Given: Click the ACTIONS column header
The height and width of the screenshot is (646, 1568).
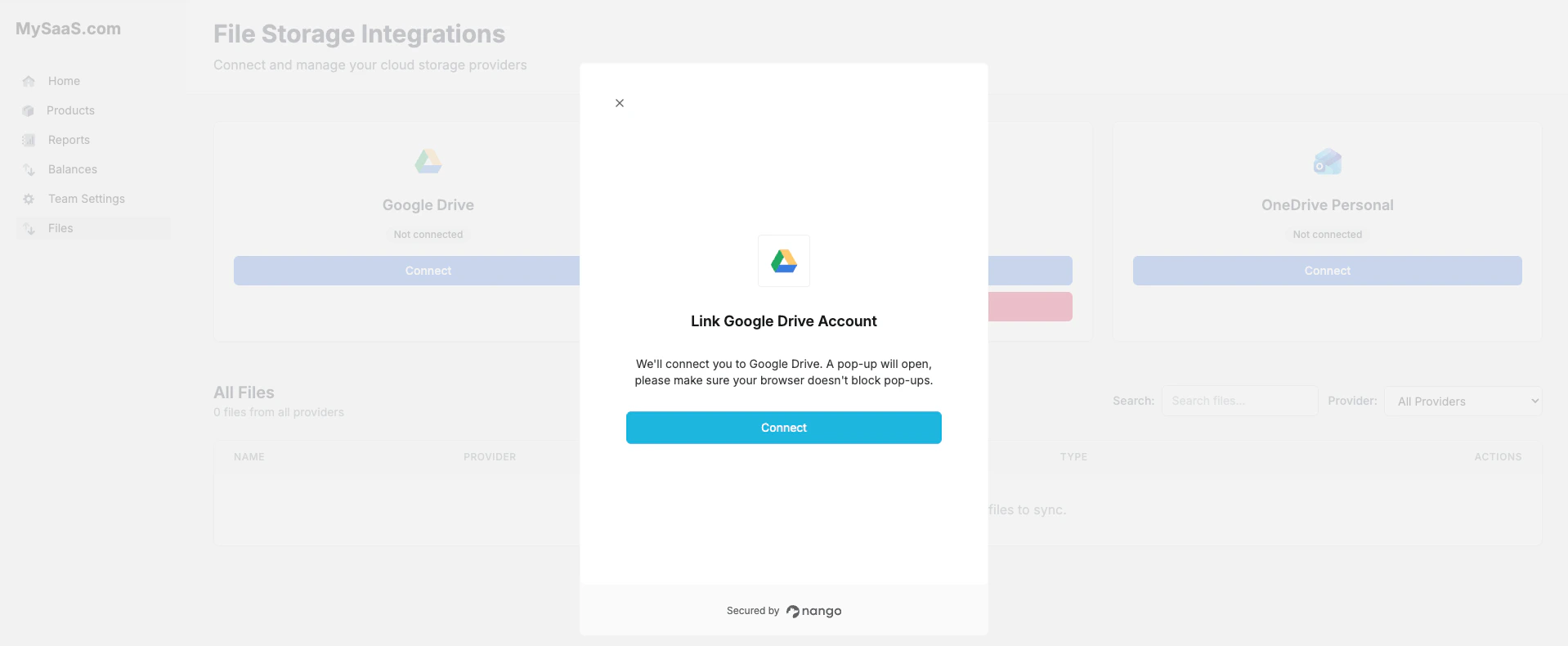Looking at the screenshot, I should click(1498, 457).
